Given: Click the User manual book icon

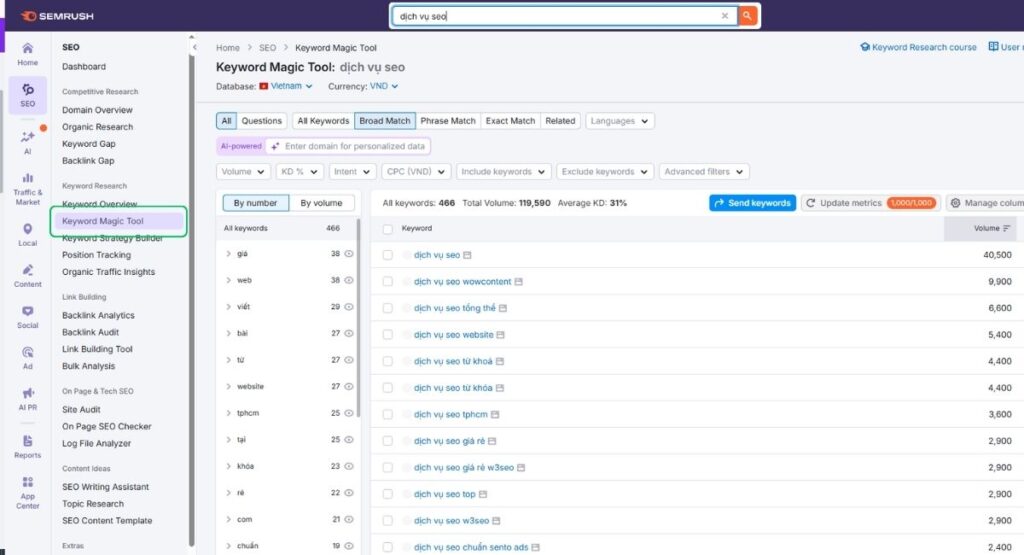Looking at the screenshot, I should pyautogui.click(x=993, y=47).
